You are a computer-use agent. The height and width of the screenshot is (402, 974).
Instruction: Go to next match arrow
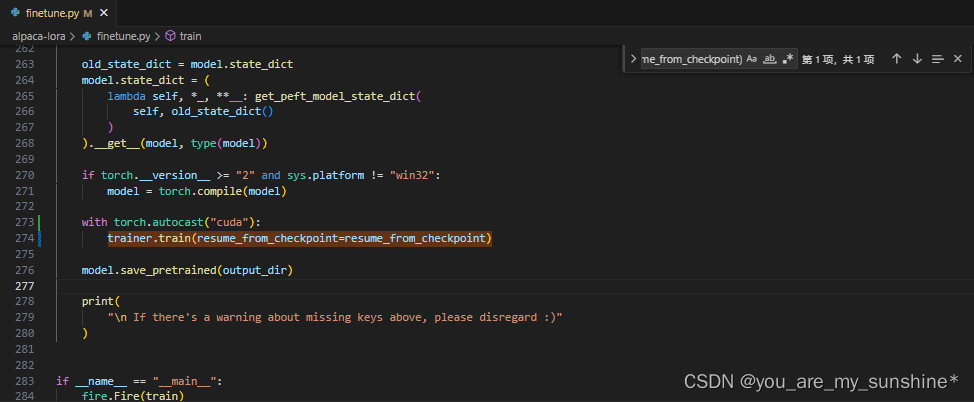coord(917,59)
